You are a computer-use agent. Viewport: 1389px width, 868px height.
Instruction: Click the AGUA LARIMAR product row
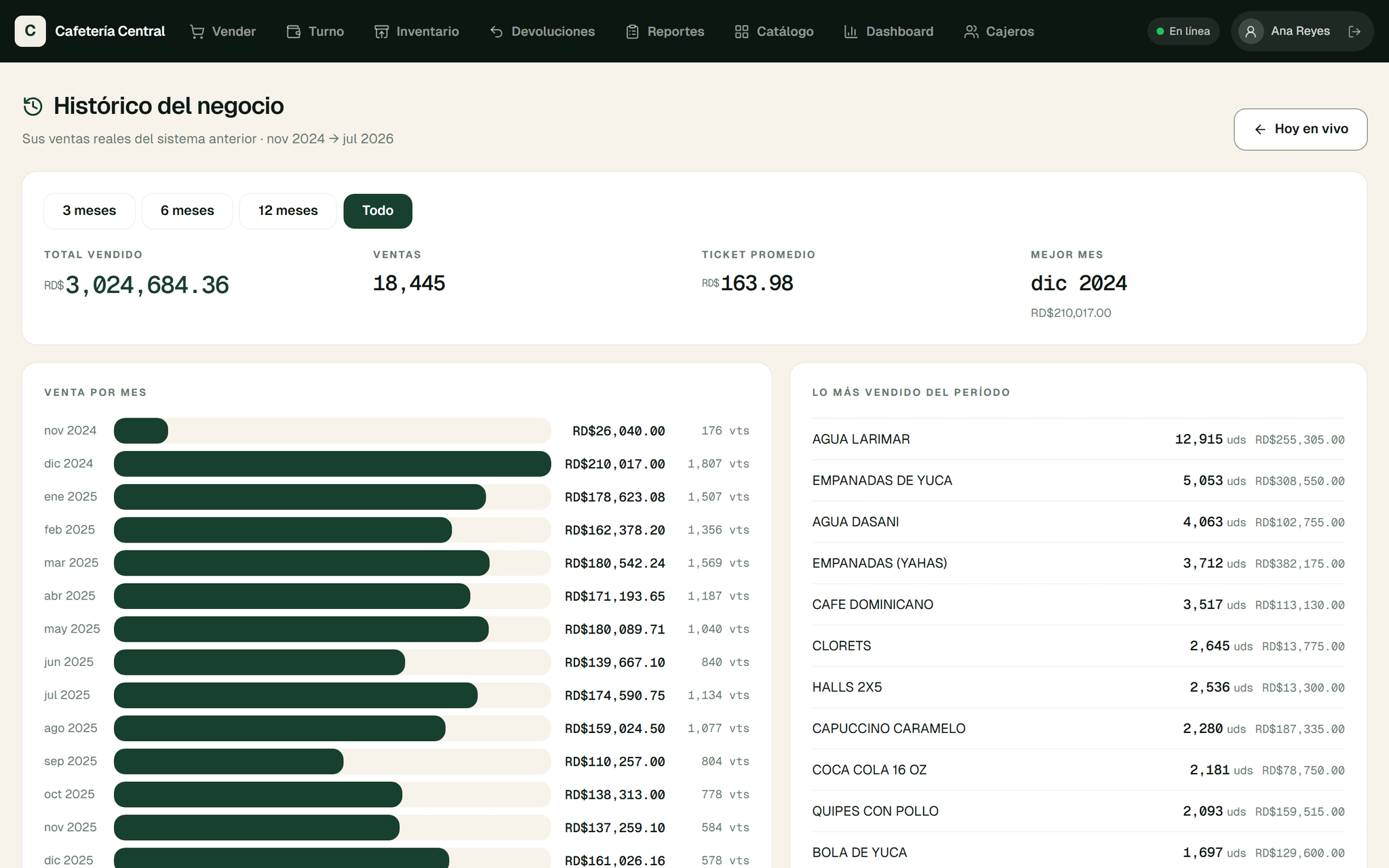click(x=1078, y=439)
